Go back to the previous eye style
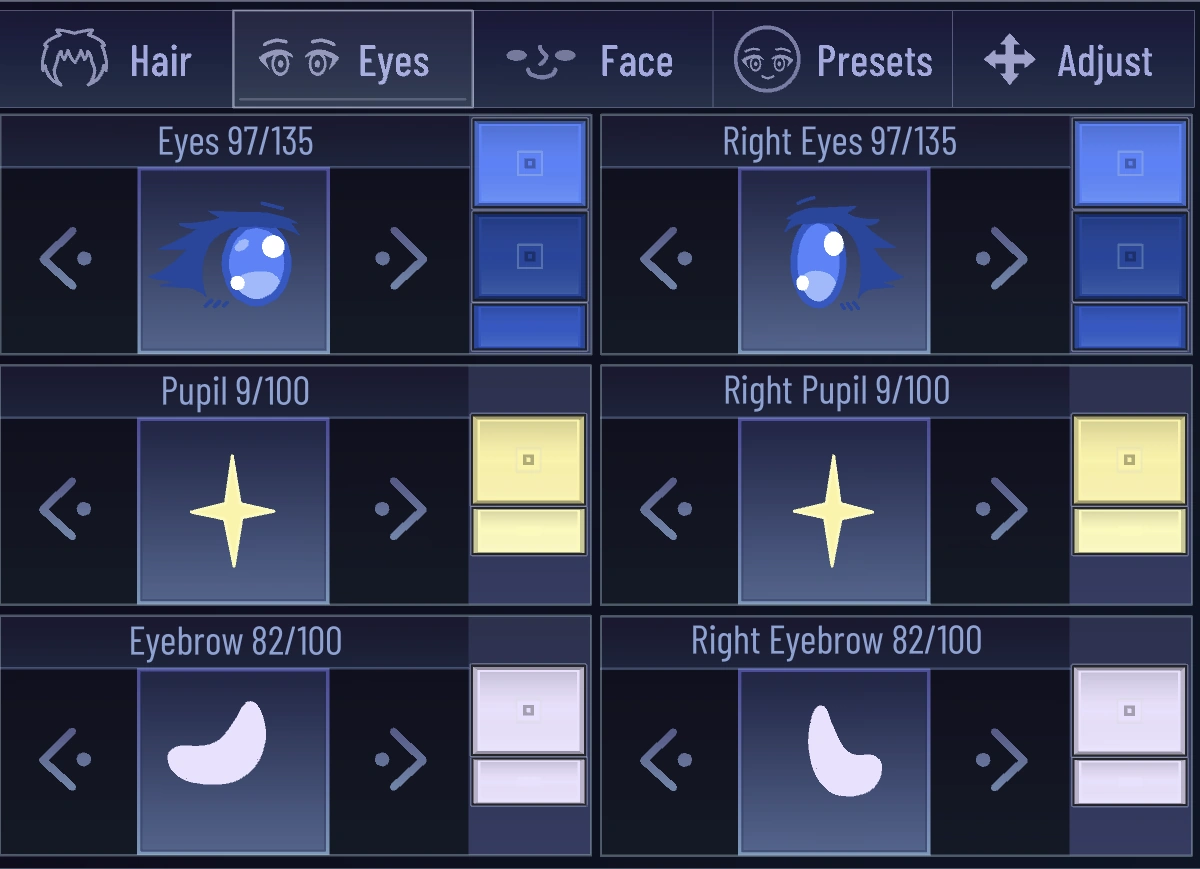Image resolution: width=1200 pixels, height=869 pixels. 66,258
